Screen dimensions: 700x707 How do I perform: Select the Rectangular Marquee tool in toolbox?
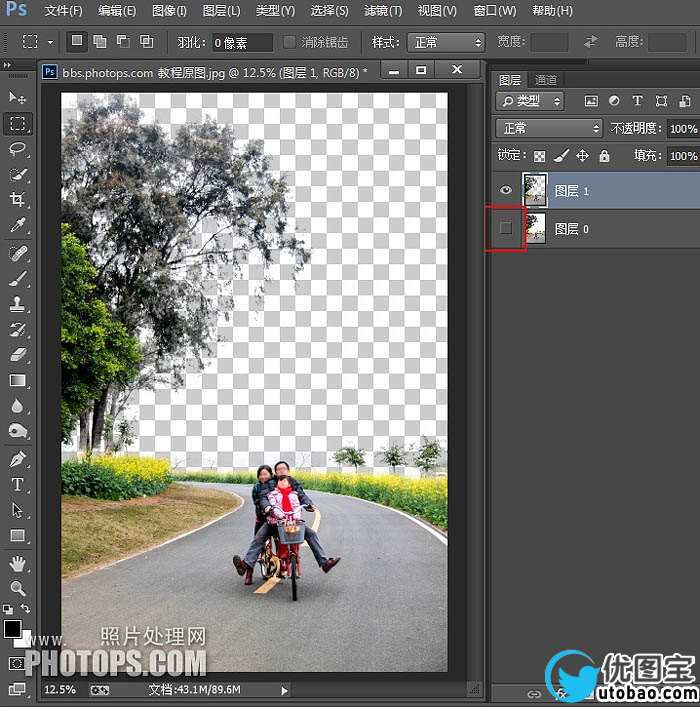(18, 123)
